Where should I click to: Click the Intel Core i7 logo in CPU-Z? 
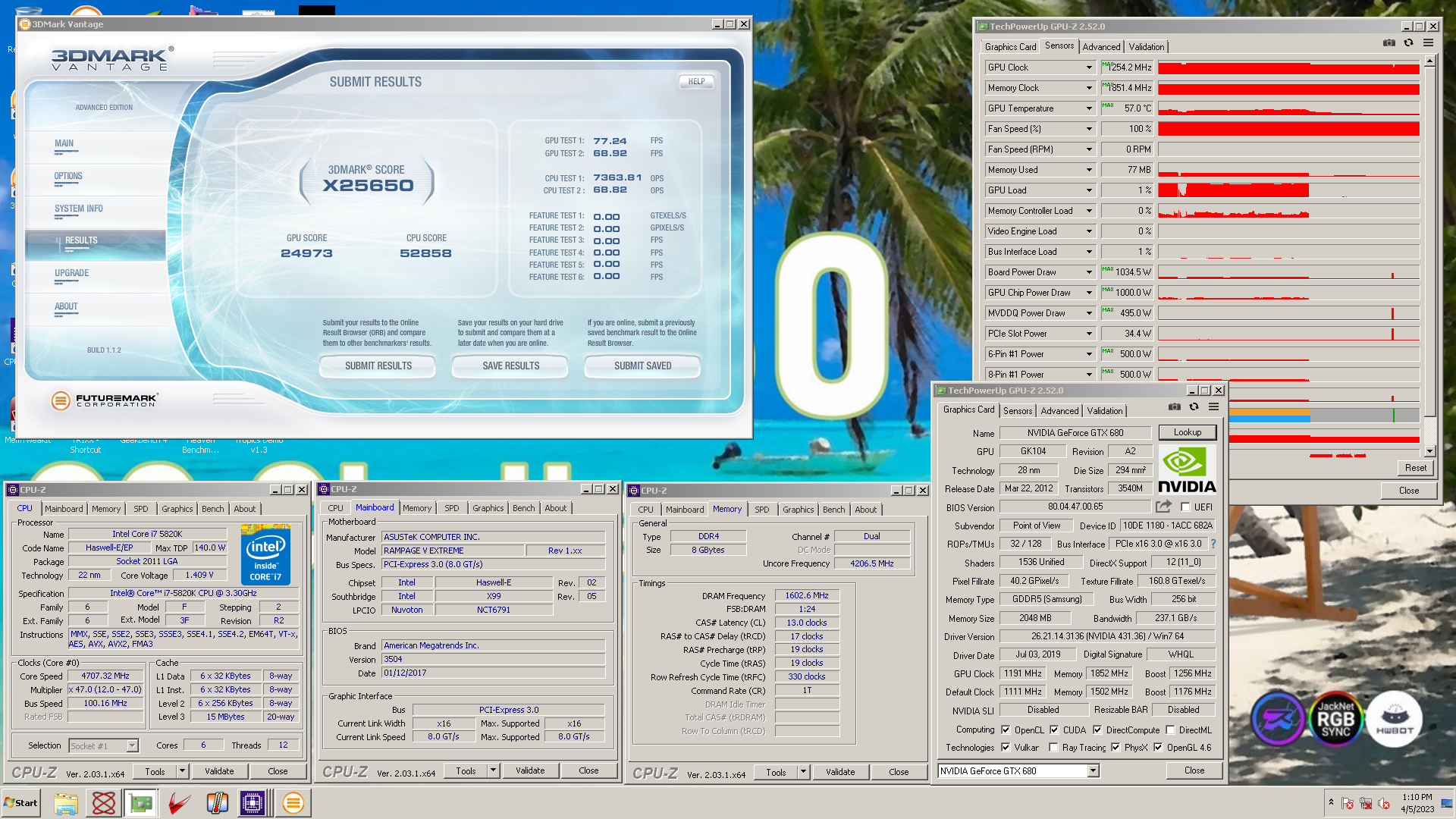click(265, 555)
